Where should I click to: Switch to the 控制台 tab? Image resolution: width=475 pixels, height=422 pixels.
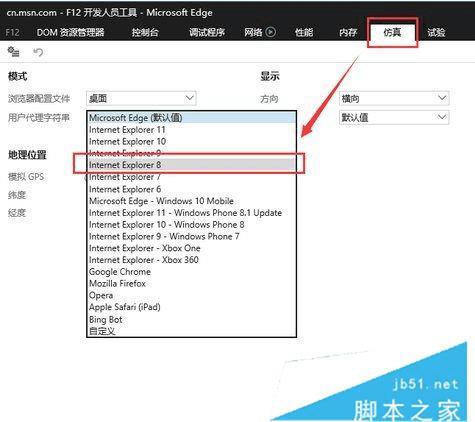coord(145,32)
